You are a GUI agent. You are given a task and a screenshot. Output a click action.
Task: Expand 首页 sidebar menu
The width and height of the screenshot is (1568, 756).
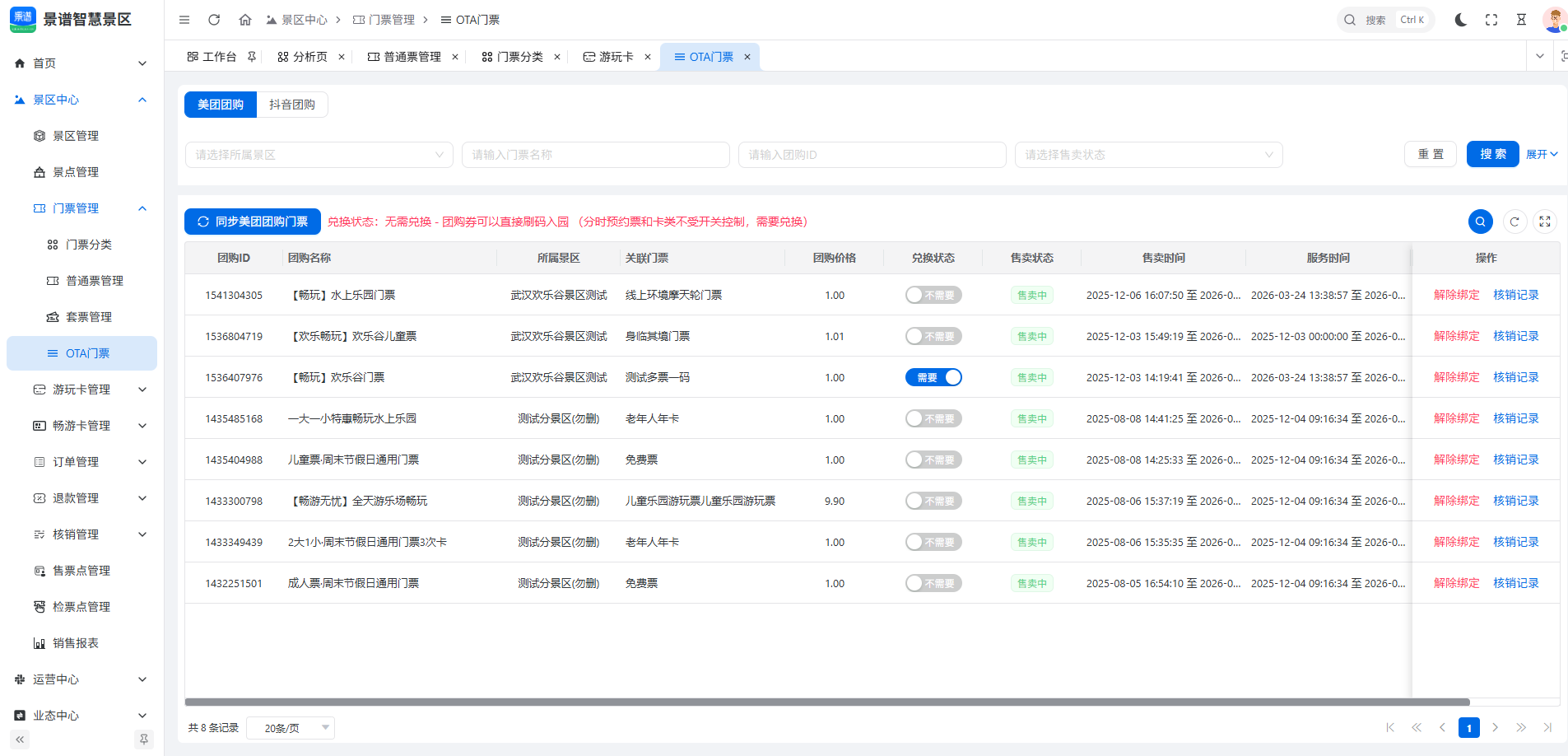pos(81,63)
